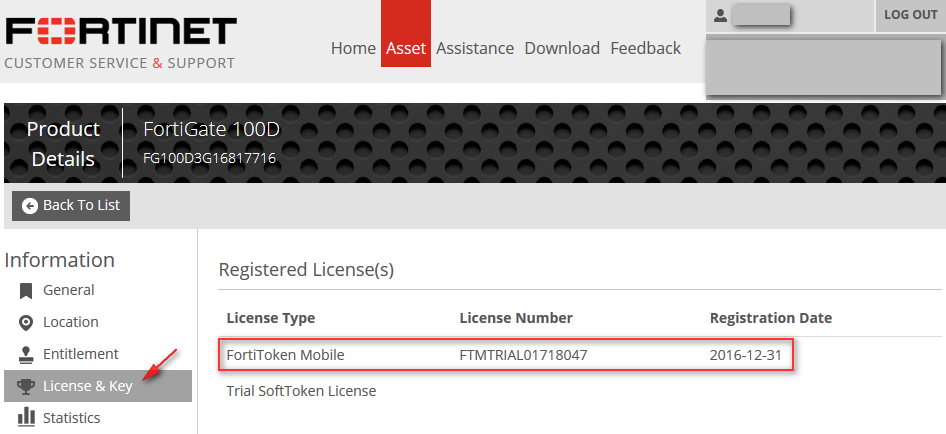
Task: Open the Asset menu
Action: point(406,33)
